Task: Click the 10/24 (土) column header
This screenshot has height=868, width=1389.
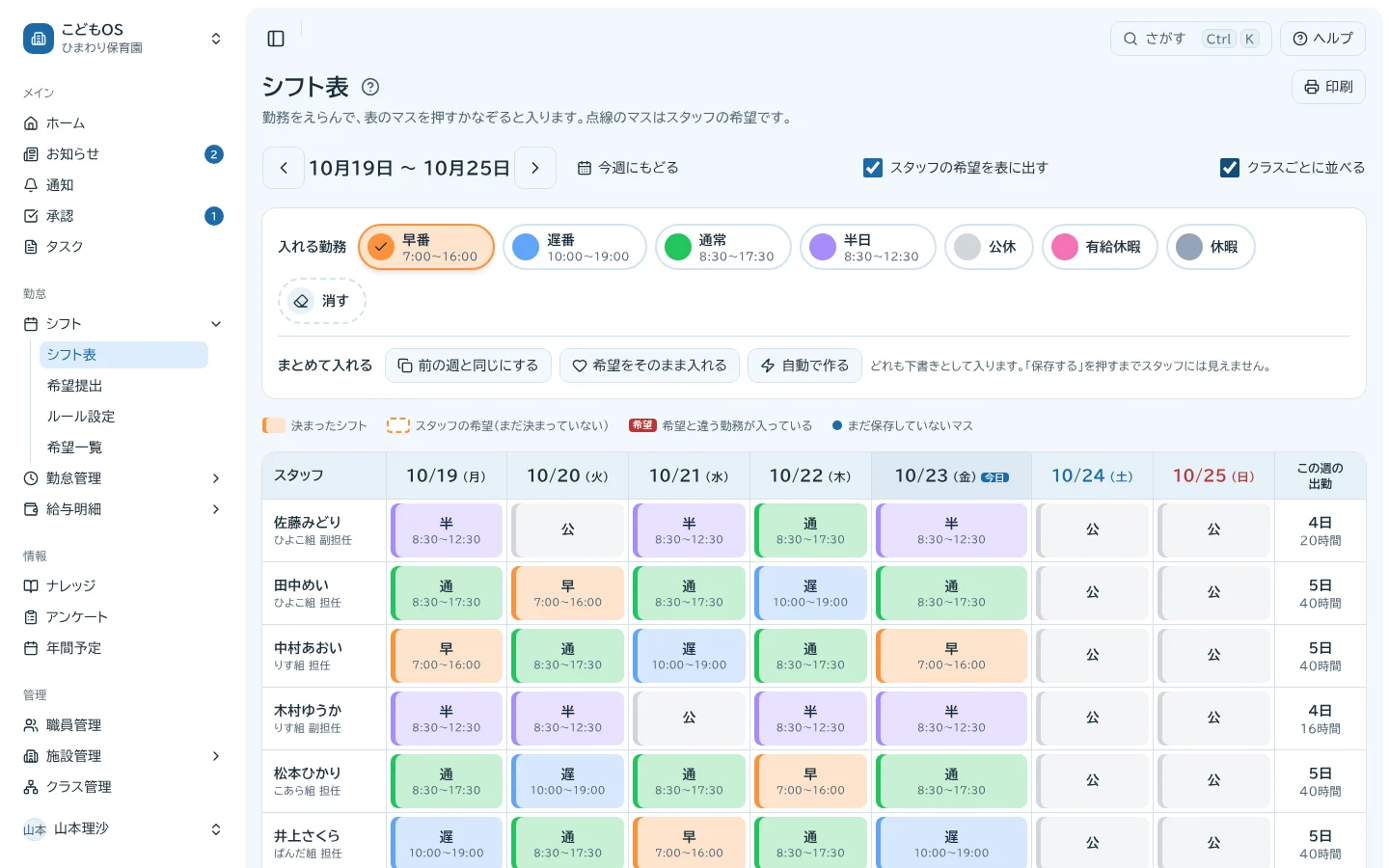Action: 1092,475
